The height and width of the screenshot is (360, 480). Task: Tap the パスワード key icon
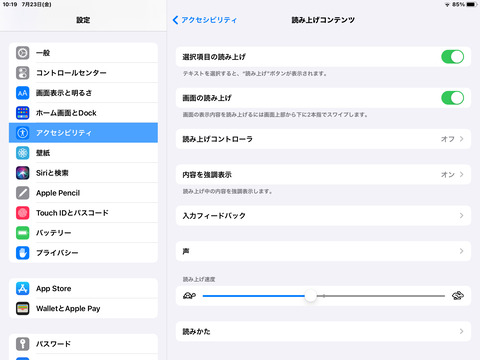[x=23, y=344]
